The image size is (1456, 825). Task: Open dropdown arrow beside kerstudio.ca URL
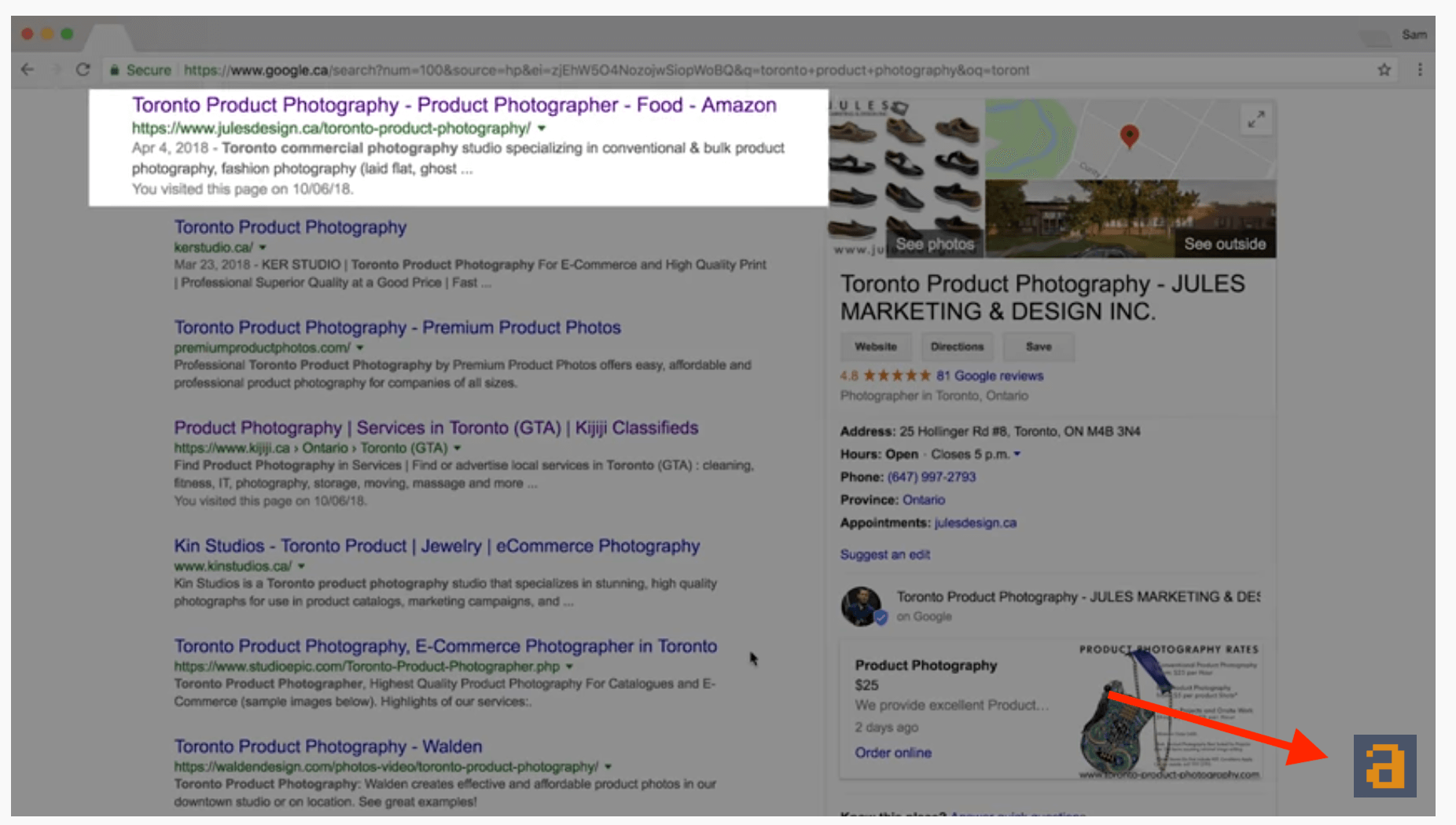[x=263, y=247]
